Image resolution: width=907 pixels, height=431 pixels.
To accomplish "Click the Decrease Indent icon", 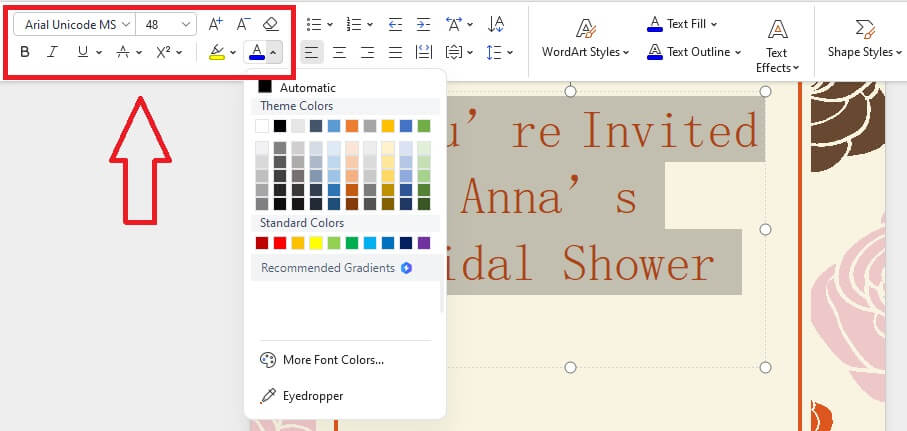I will (396, 24).
